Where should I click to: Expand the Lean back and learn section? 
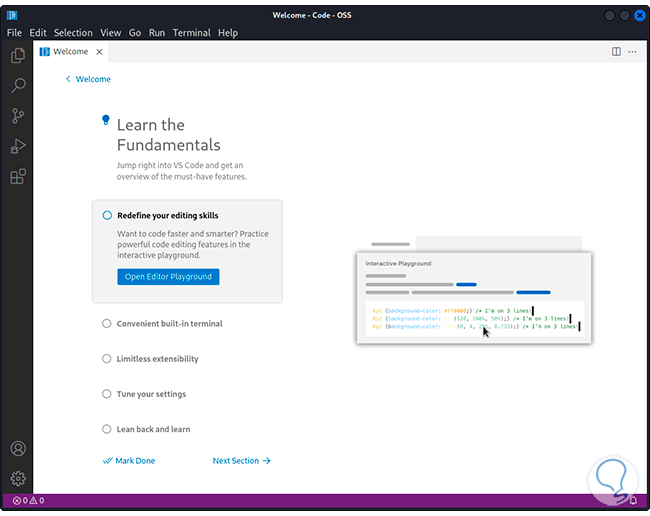(153, 429)
